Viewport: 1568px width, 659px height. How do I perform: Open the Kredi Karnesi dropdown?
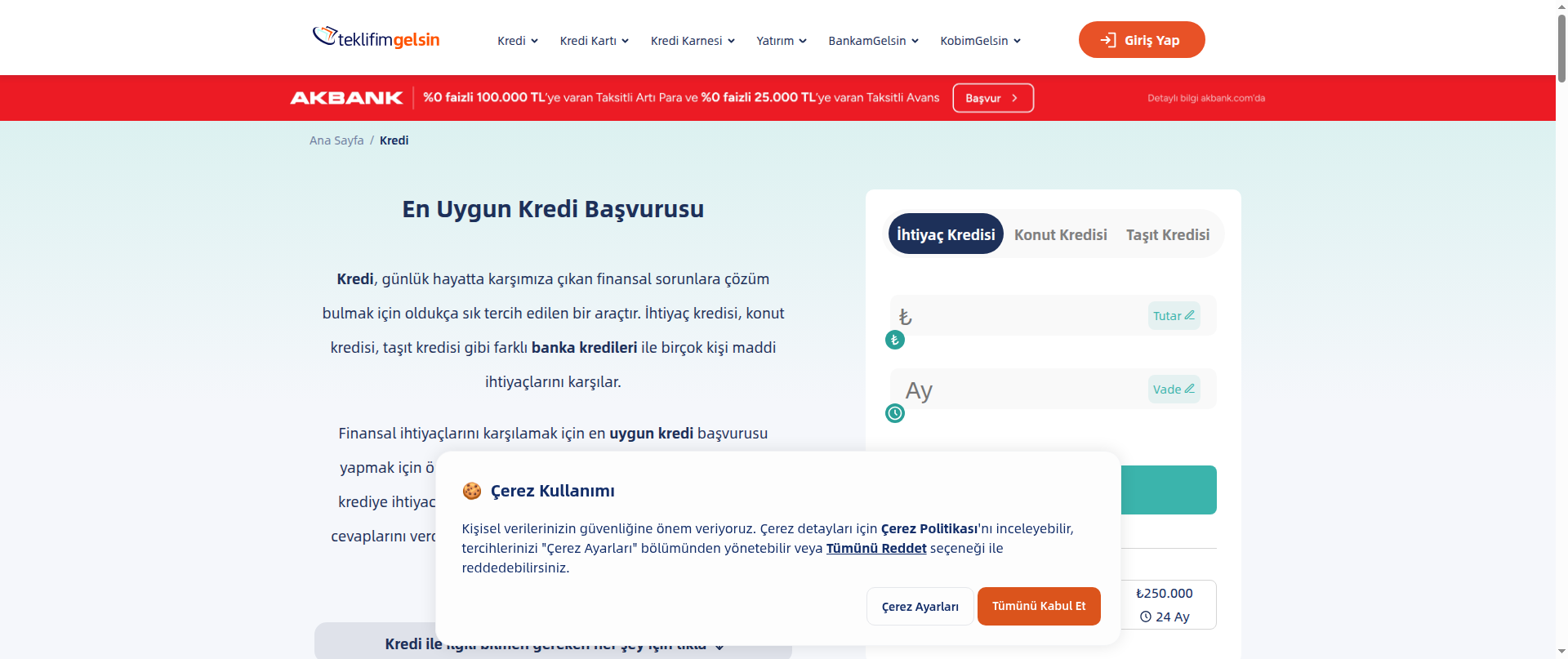tap(693, 41)
